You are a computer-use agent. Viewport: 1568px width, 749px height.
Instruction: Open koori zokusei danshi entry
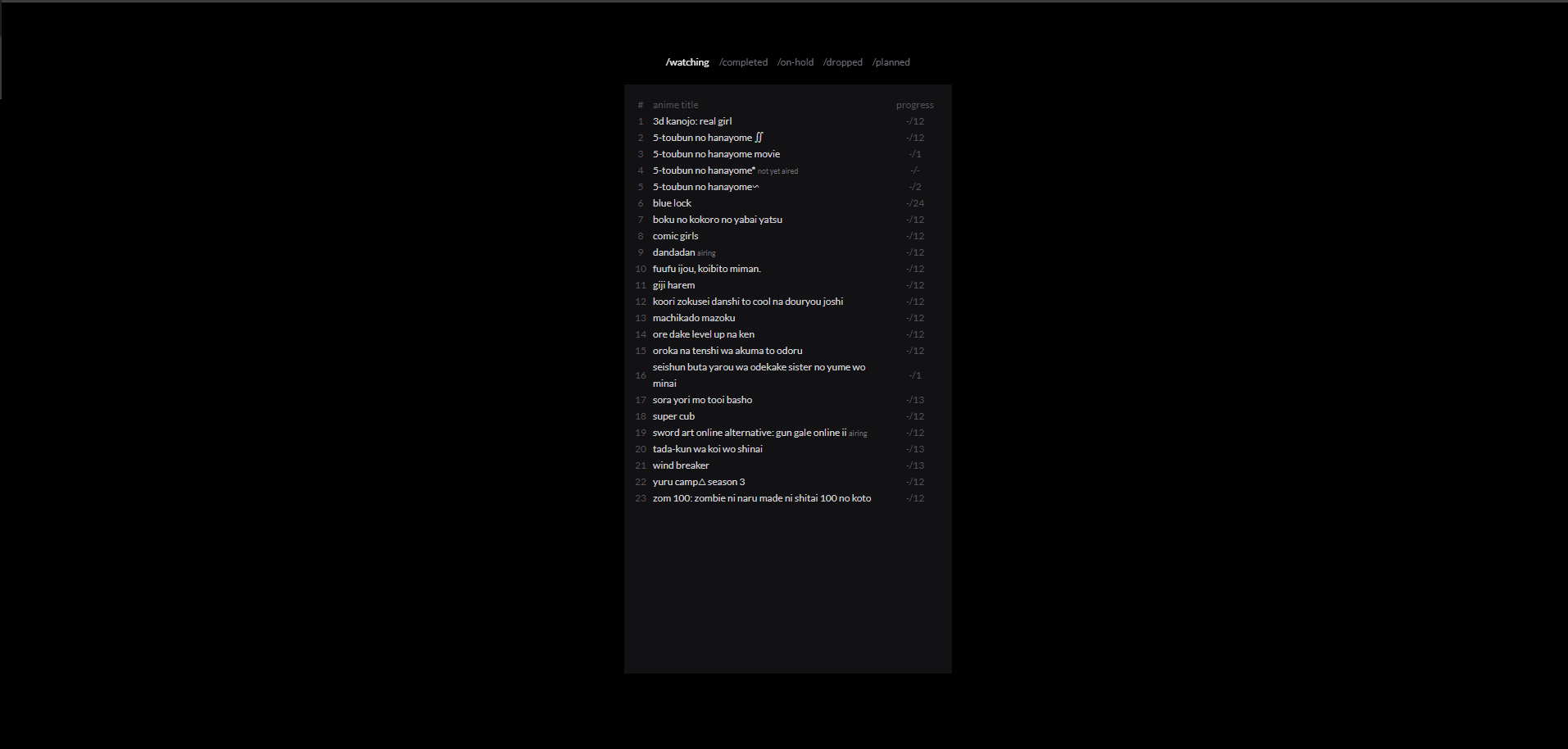(x=748, y=302)
